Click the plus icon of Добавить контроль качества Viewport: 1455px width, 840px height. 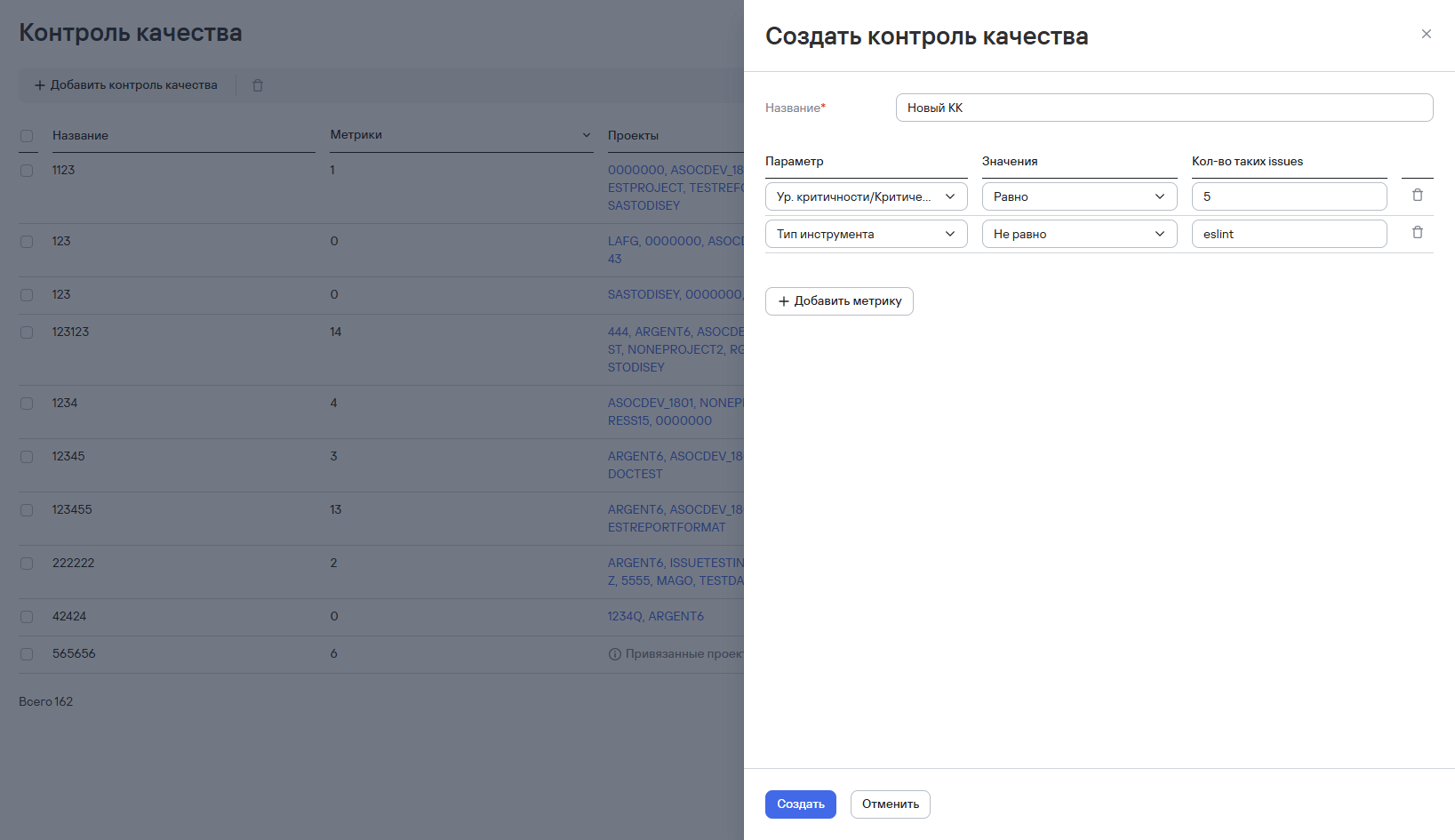[39, 85]
